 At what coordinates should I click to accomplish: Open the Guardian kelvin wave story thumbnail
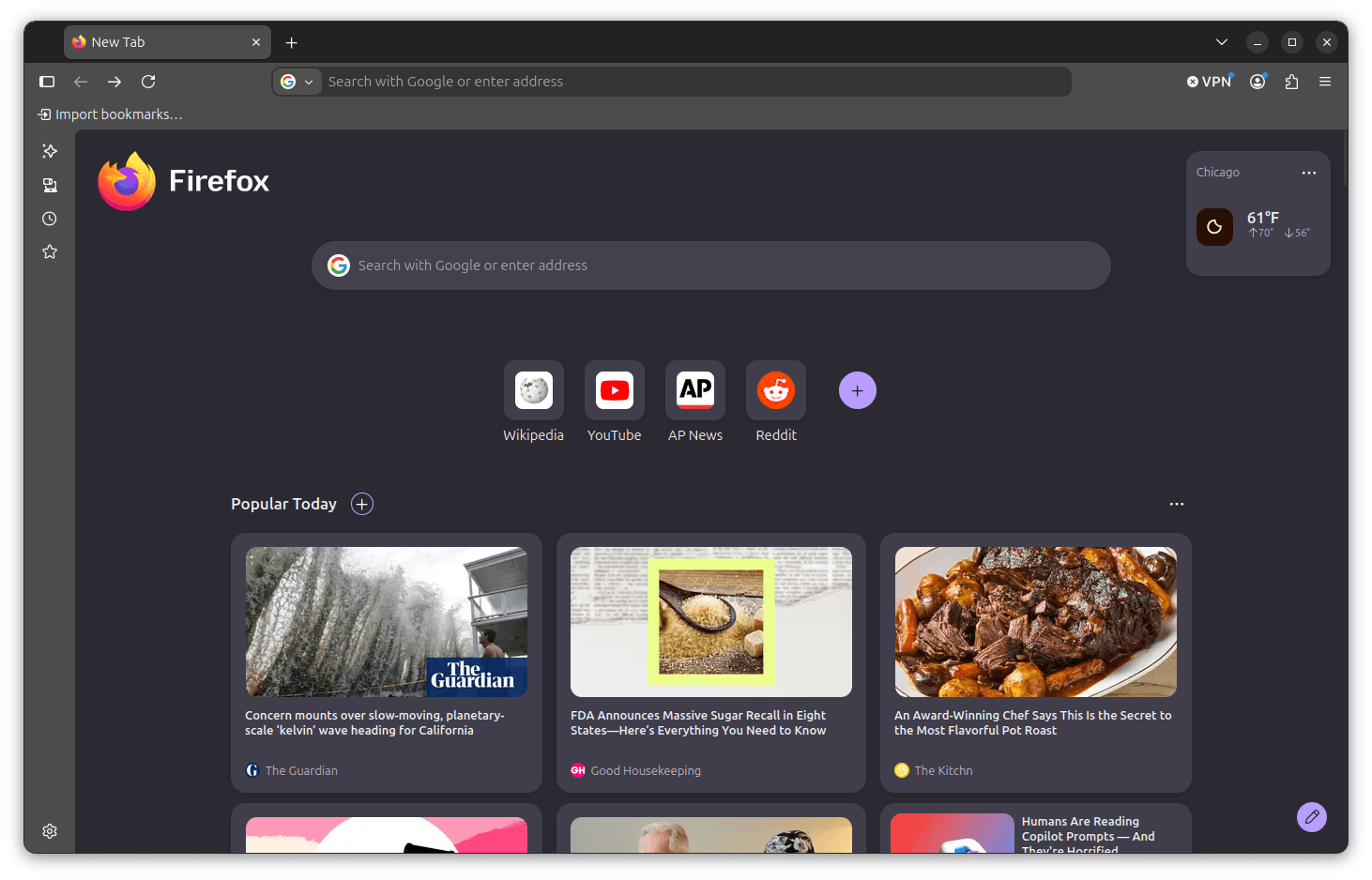point(387,622)
